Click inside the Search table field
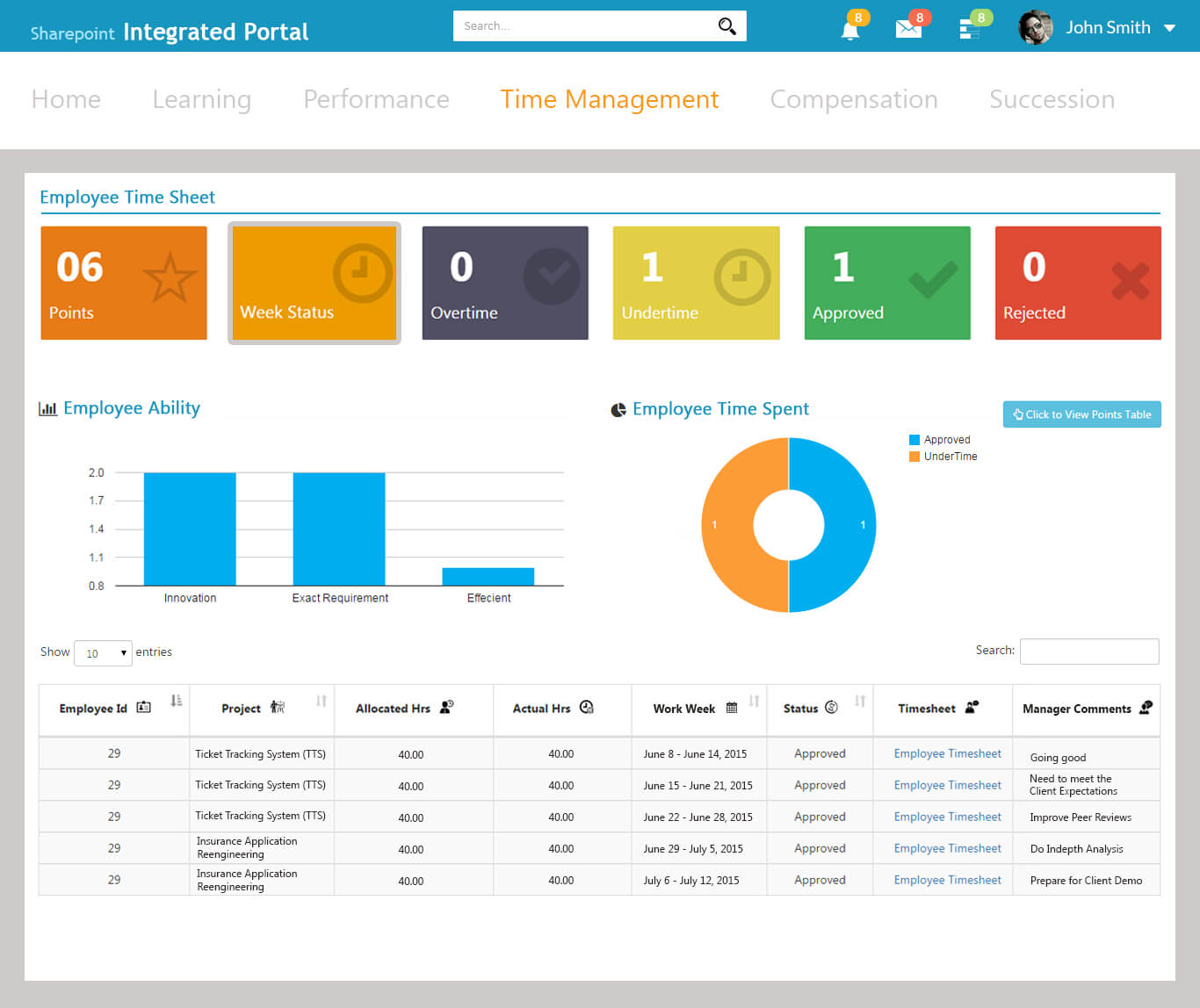This screenshot has height=1008, width=1200. point(1089,651)
